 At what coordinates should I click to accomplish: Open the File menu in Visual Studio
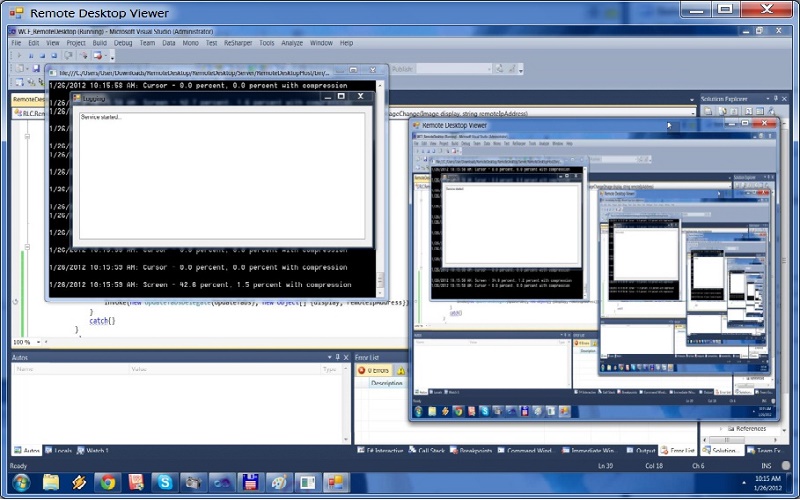point(16,43)
